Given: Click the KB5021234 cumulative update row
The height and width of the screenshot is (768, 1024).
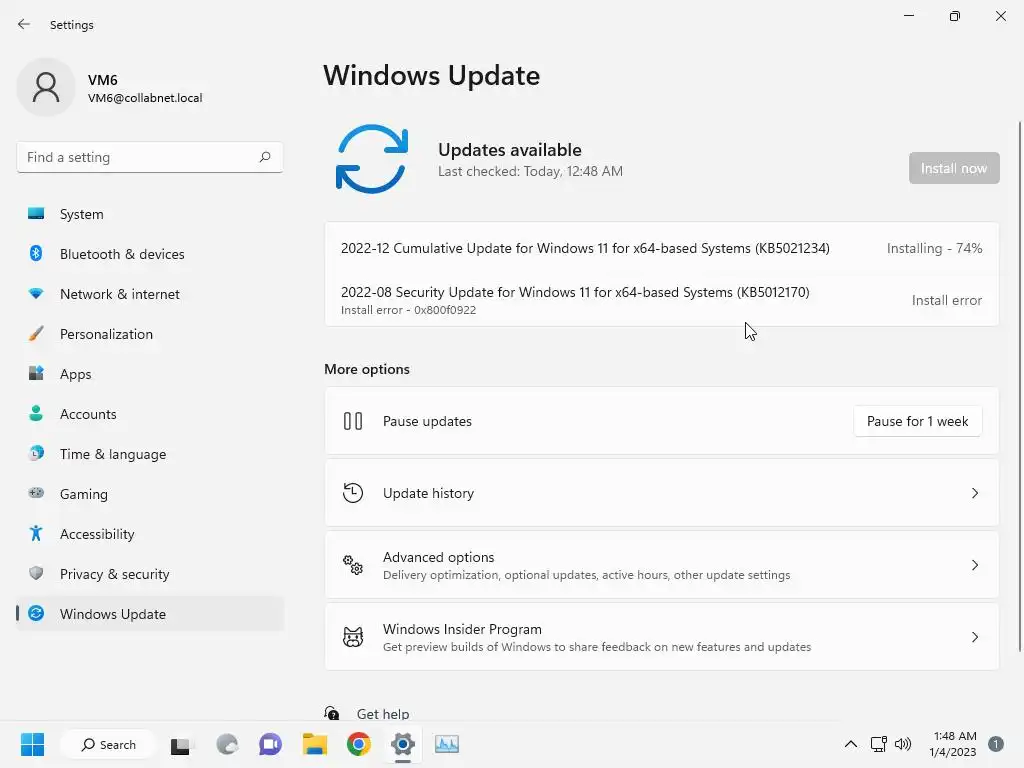Looking at the screenshot, I should pyautogui.click(x=662, y=248).
